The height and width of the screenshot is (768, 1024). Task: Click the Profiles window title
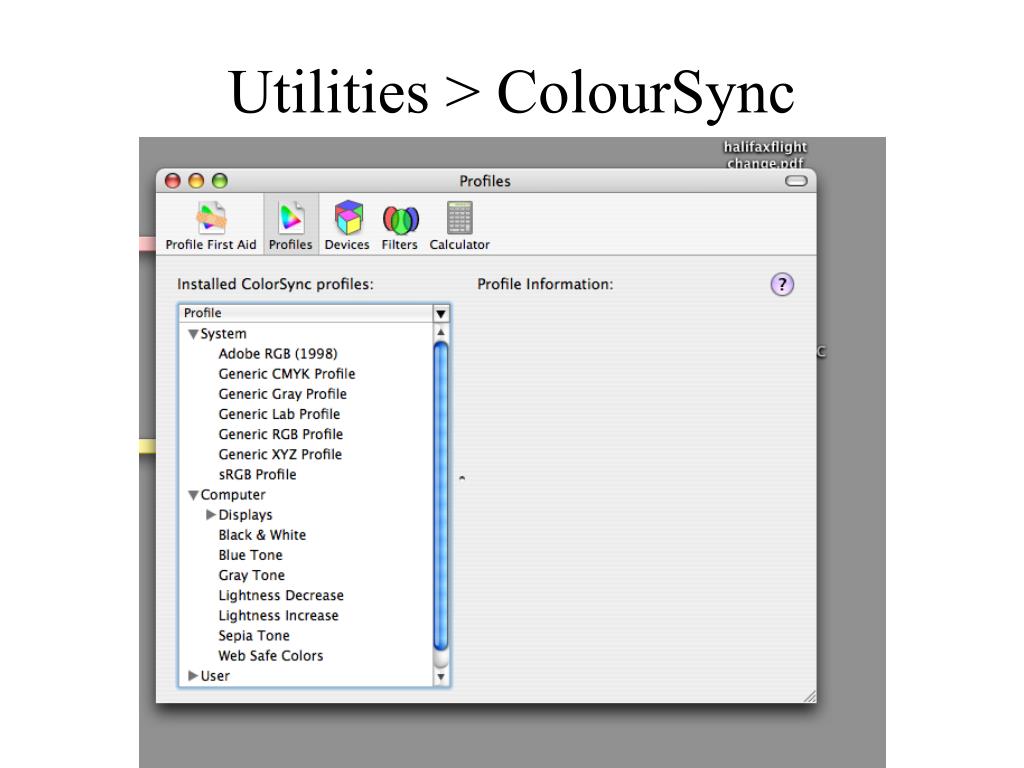click(x=485, y=181)
